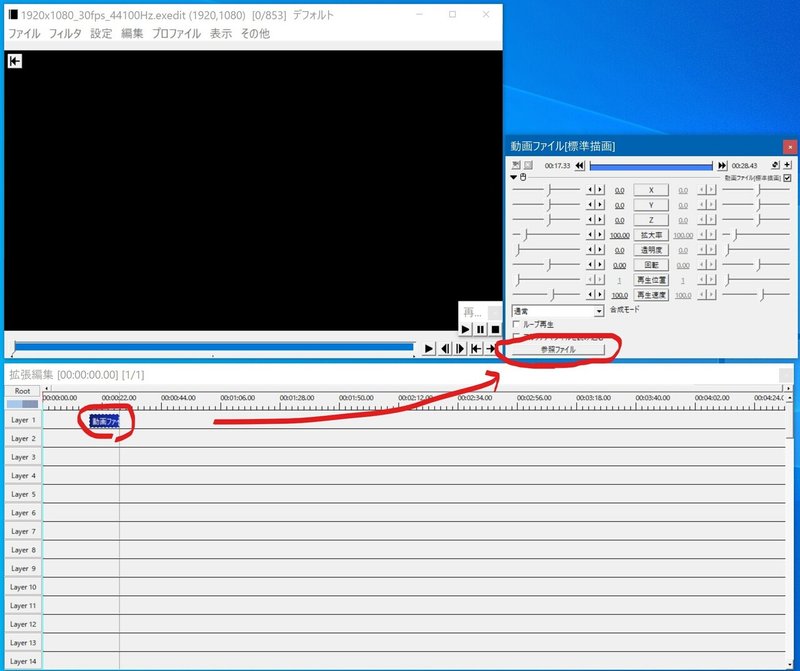Toggle visibility of Layer 1
The image size is (800, 671).
point(23,420)
